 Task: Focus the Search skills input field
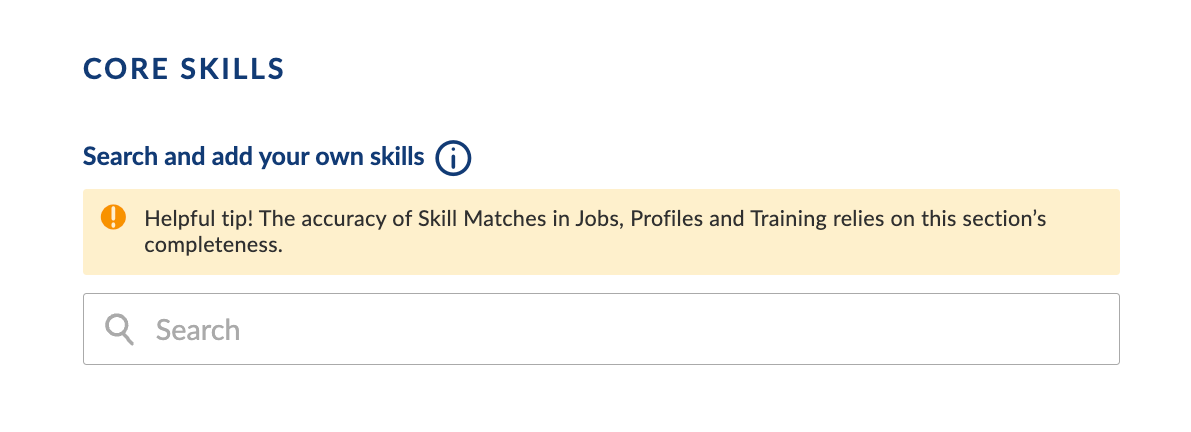point(601,329)
